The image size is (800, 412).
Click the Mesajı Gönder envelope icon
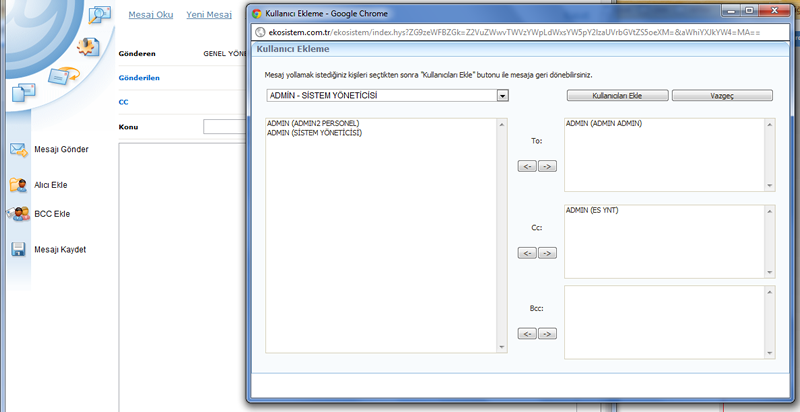(x=18, y=150)
